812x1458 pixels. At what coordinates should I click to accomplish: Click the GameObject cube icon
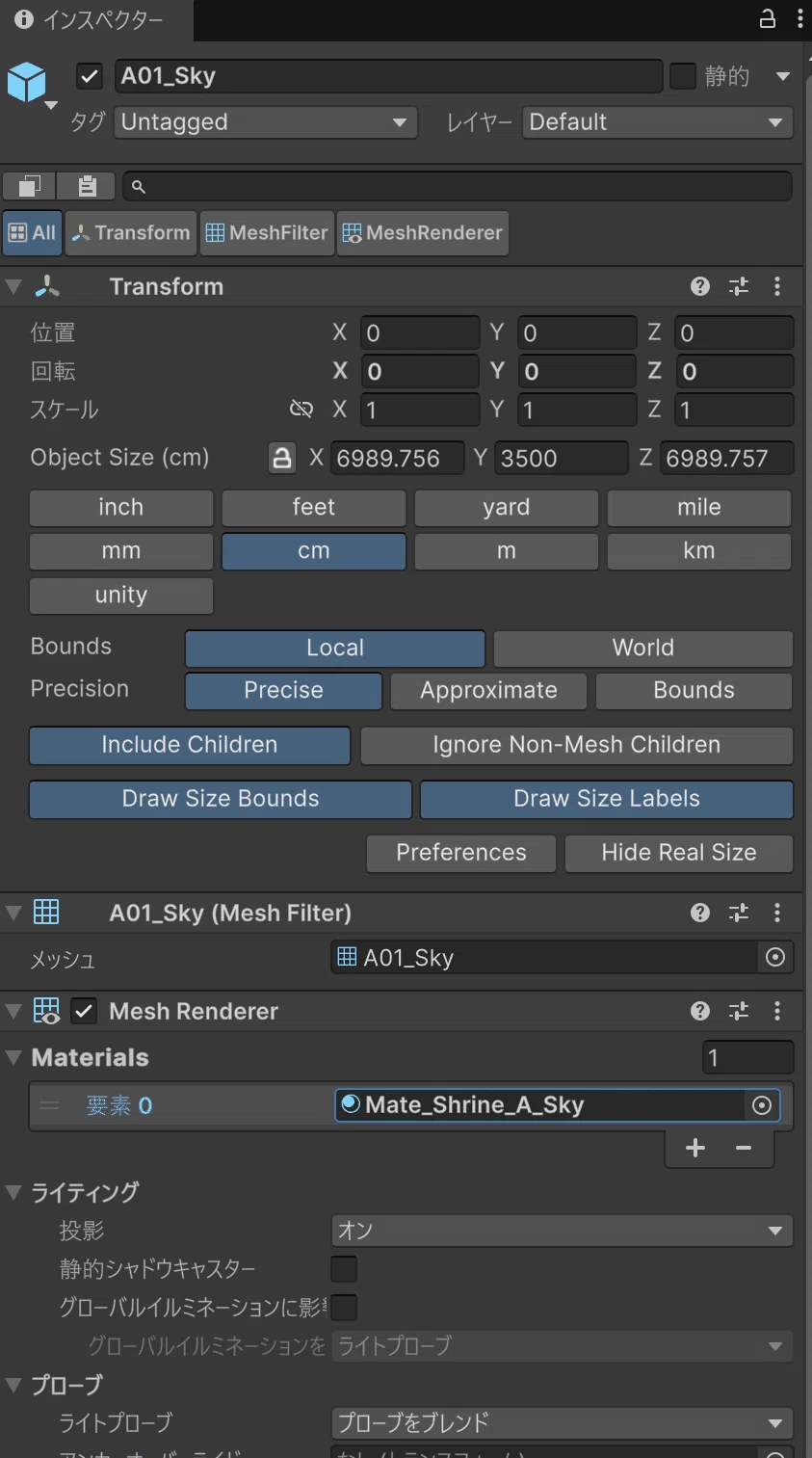(x=27, y=82)
